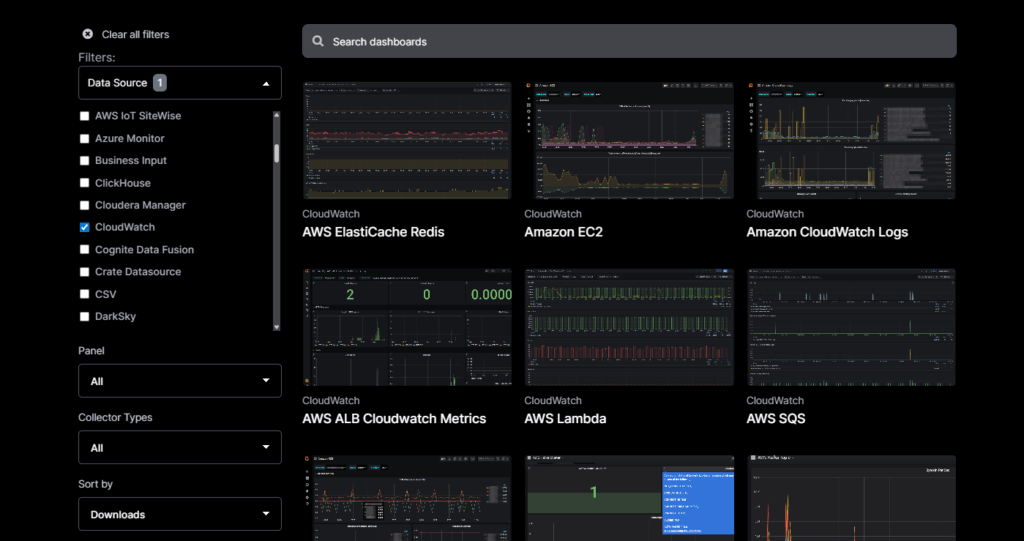Viewport: 1024px width, 541px height.
Task: Click the AWS ALB Cloudwatch Metrics title
Action: pos(394,419)
